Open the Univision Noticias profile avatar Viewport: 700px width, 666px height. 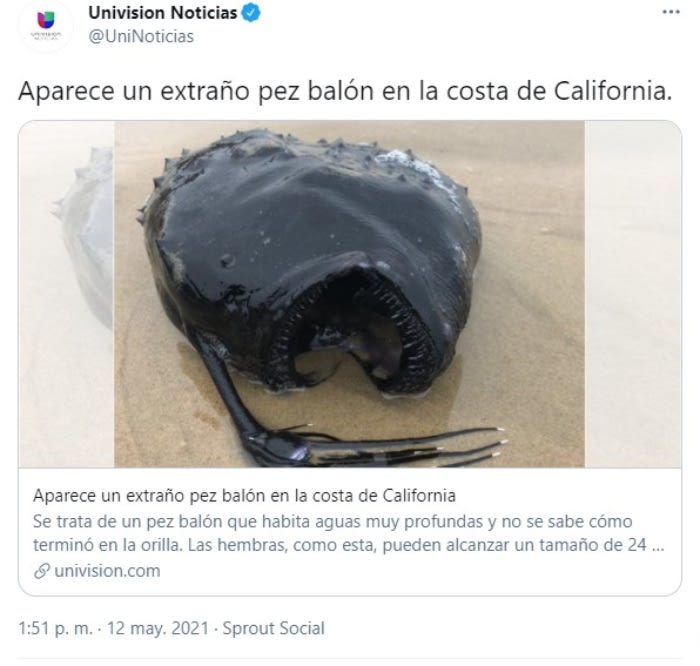46,26
